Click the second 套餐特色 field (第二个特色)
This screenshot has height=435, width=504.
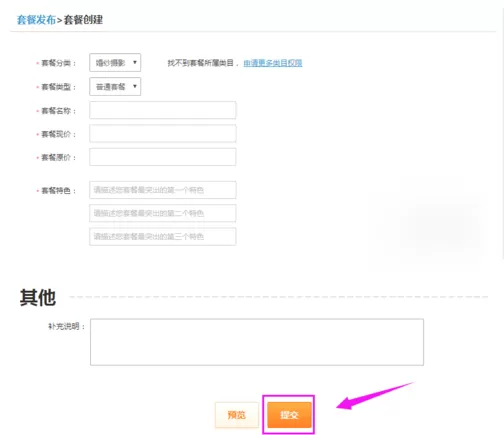point(163,213)
